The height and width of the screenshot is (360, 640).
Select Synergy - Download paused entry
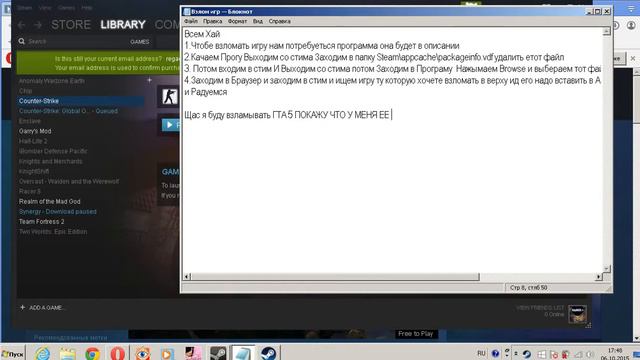tap(58, 211)
